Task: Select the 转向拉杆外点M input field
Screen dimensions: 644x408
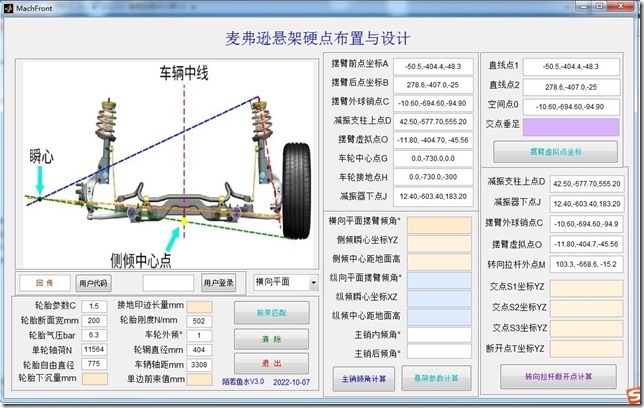Action: pos(586,264)
